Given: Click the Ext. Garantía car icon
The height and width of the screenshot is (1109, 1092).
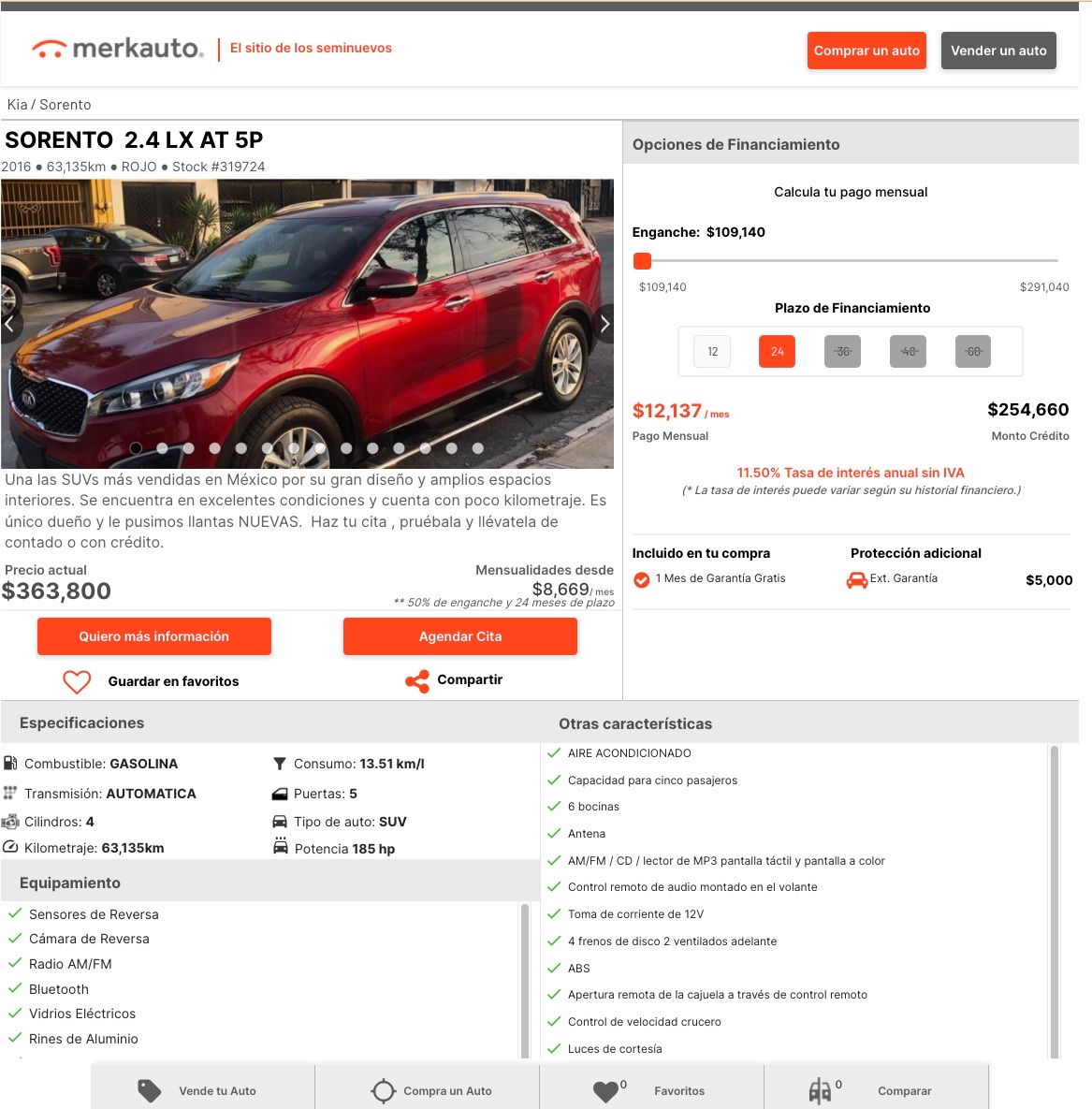Looking at the screenshot, I should pyautogui.click(x=856, y=580).
